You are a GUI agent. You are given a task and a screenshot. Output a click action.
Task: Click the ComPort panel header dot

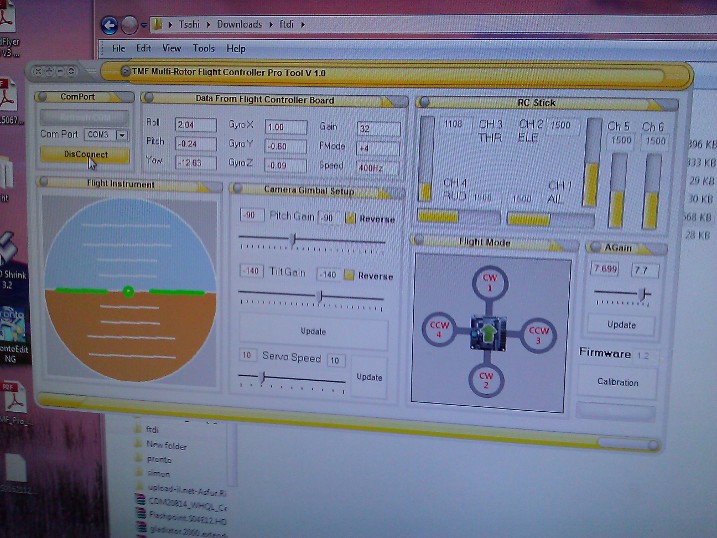(x=43, y=96)
